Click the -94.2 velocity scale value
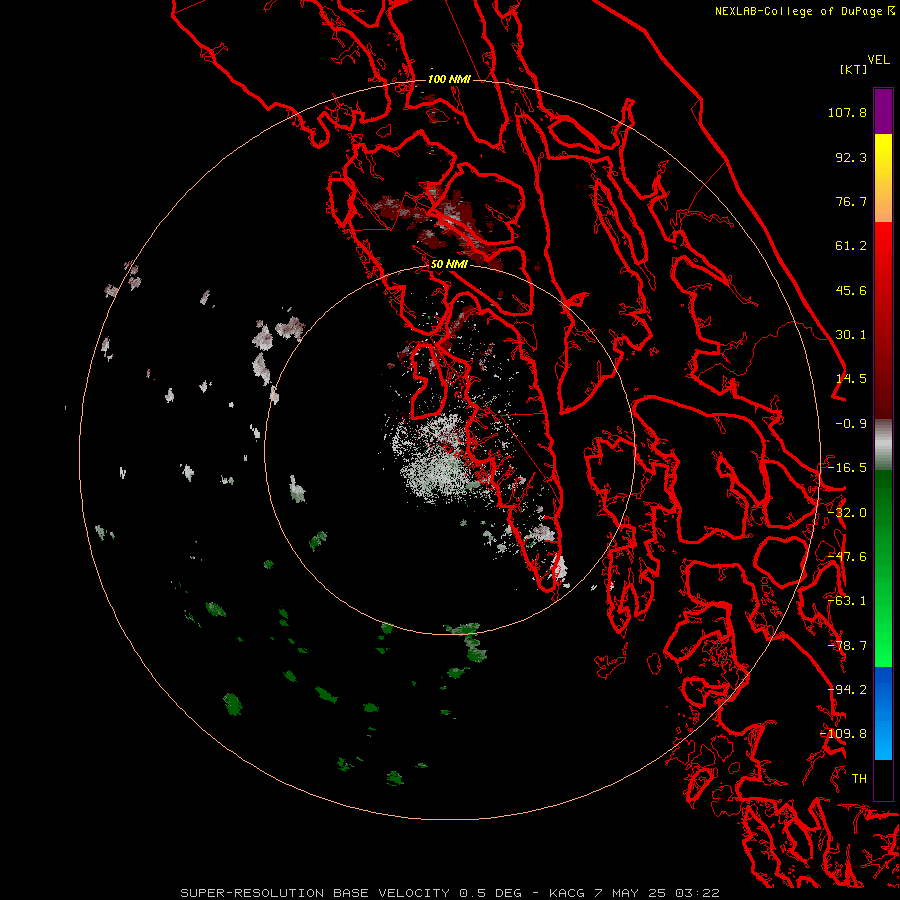 click(x=847, y=689)
